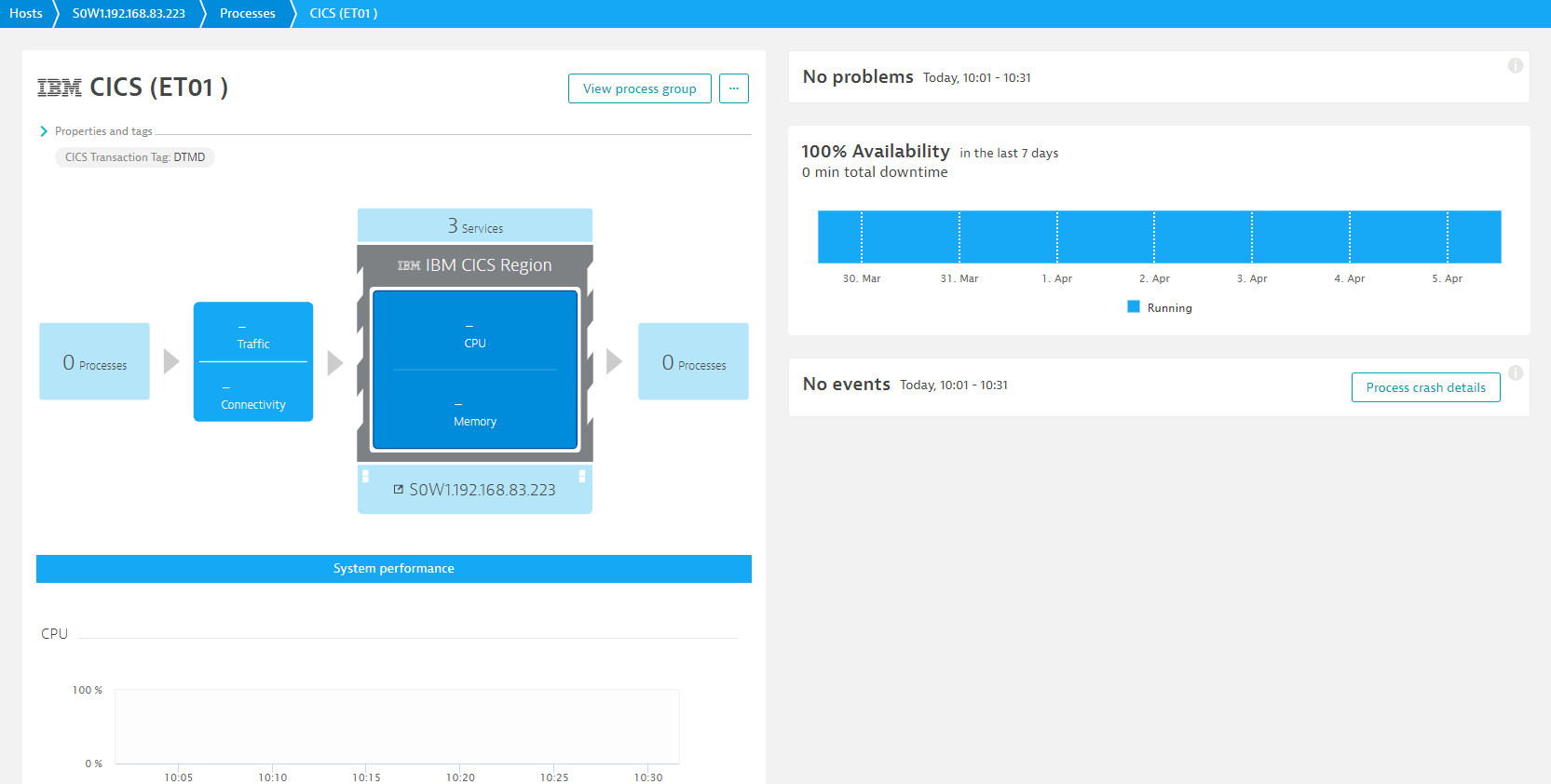The image size is (1551, 784).
Task: Click arrow between incoming Processes and Traffic tile
Action: point(171,361)
